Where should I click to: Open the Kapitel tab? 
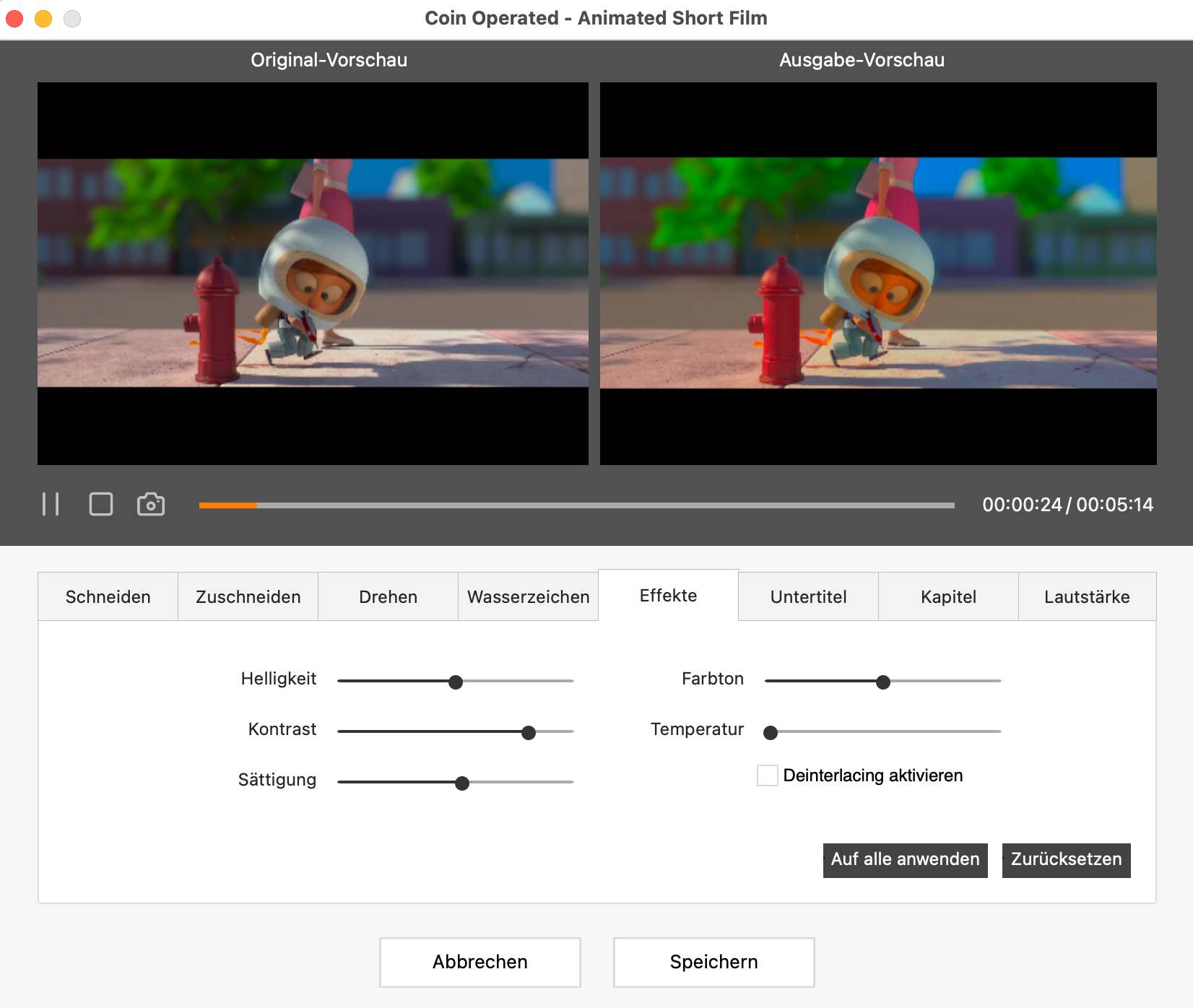tap(948, 596)
